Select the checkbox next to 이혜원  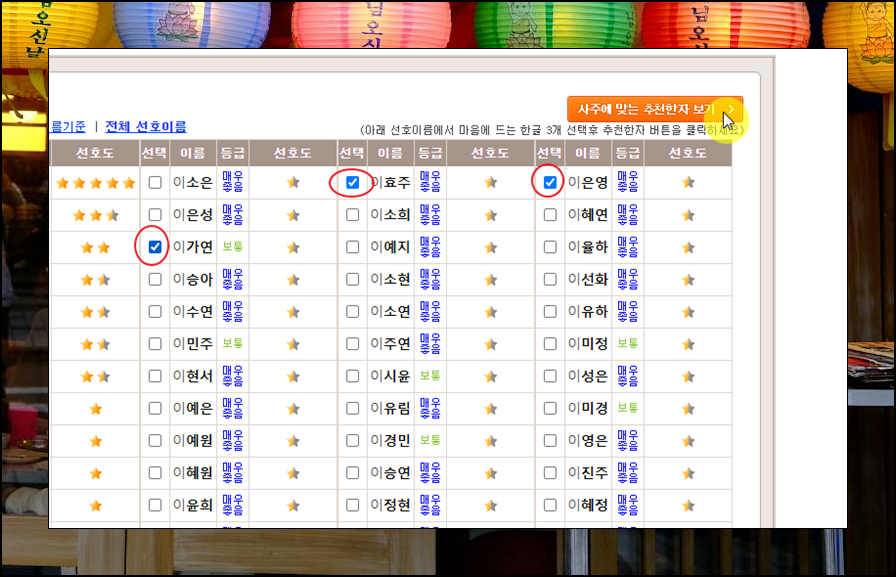[155, 473]
